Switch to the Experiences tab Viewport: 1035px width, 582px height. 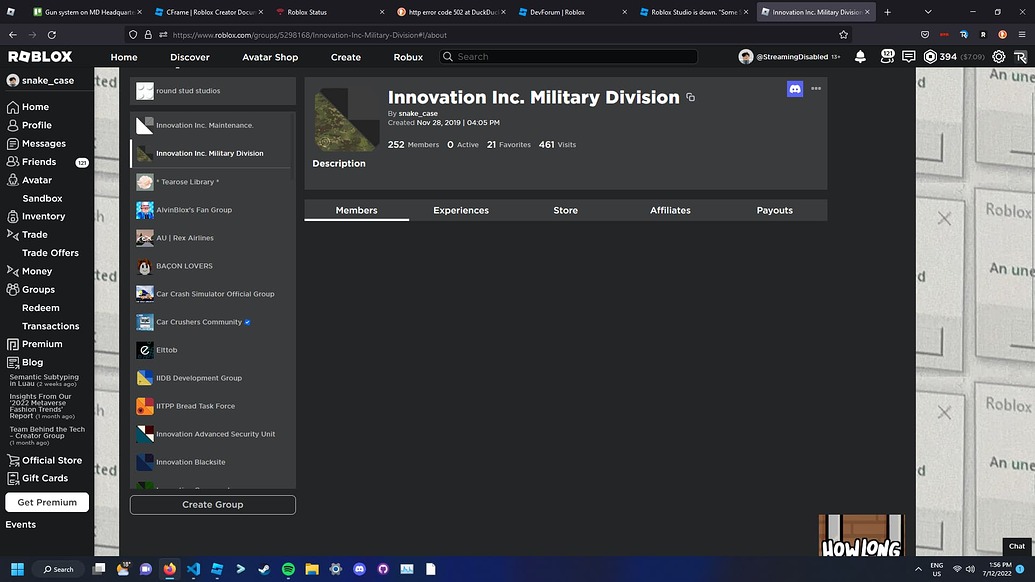460,210
